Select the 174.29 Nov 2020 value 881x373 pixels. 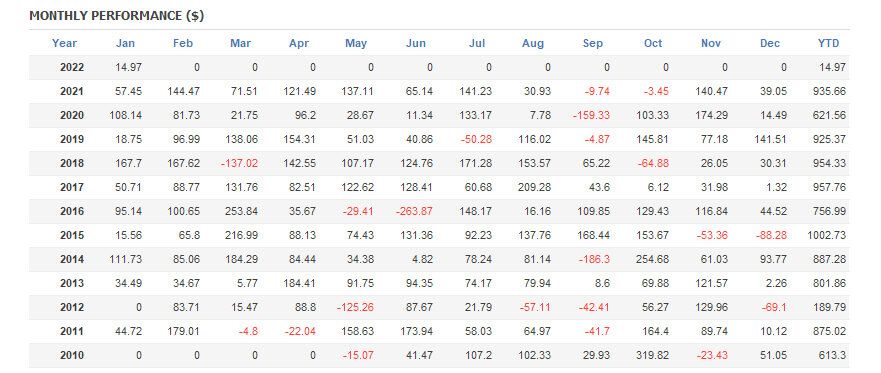712,116
